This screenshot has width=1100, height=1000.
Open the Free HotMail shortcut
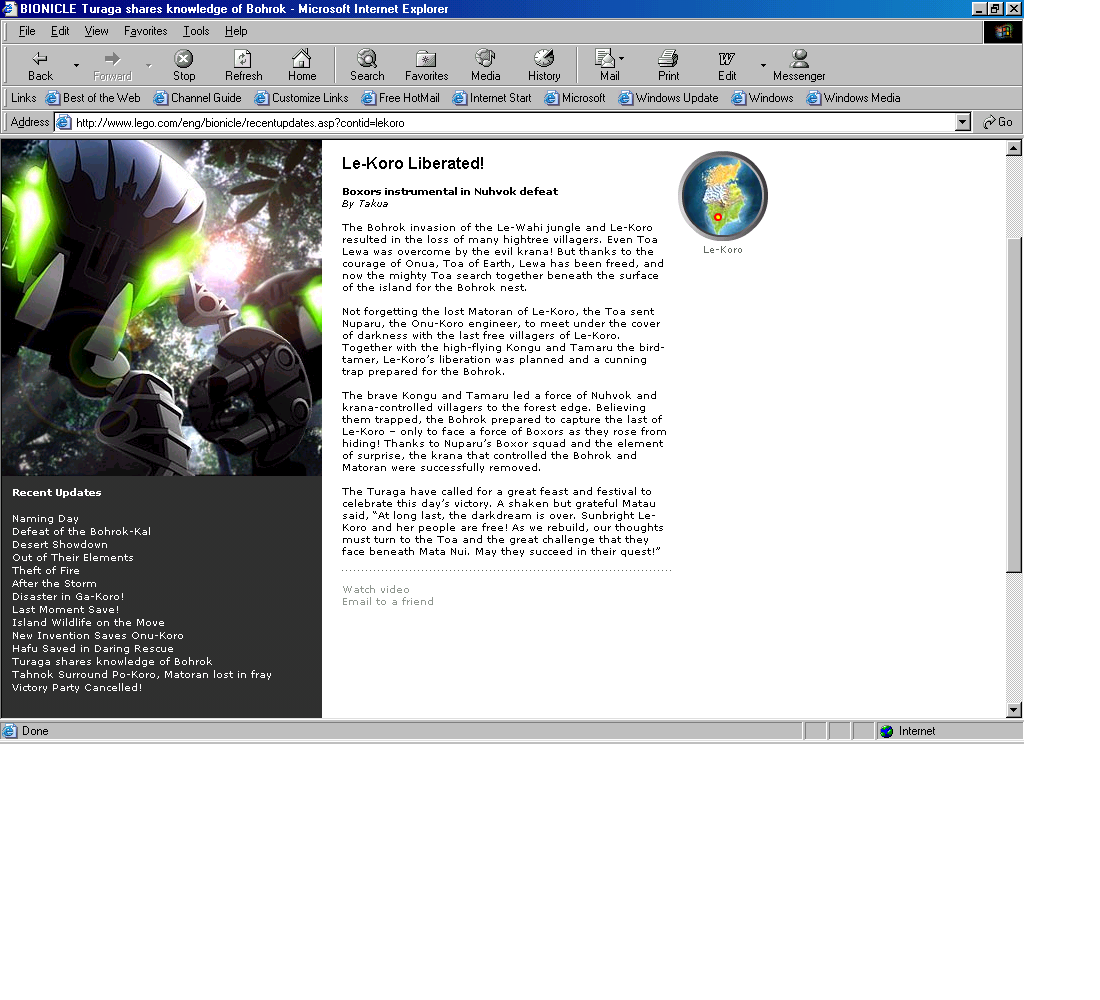coord(401,98)
